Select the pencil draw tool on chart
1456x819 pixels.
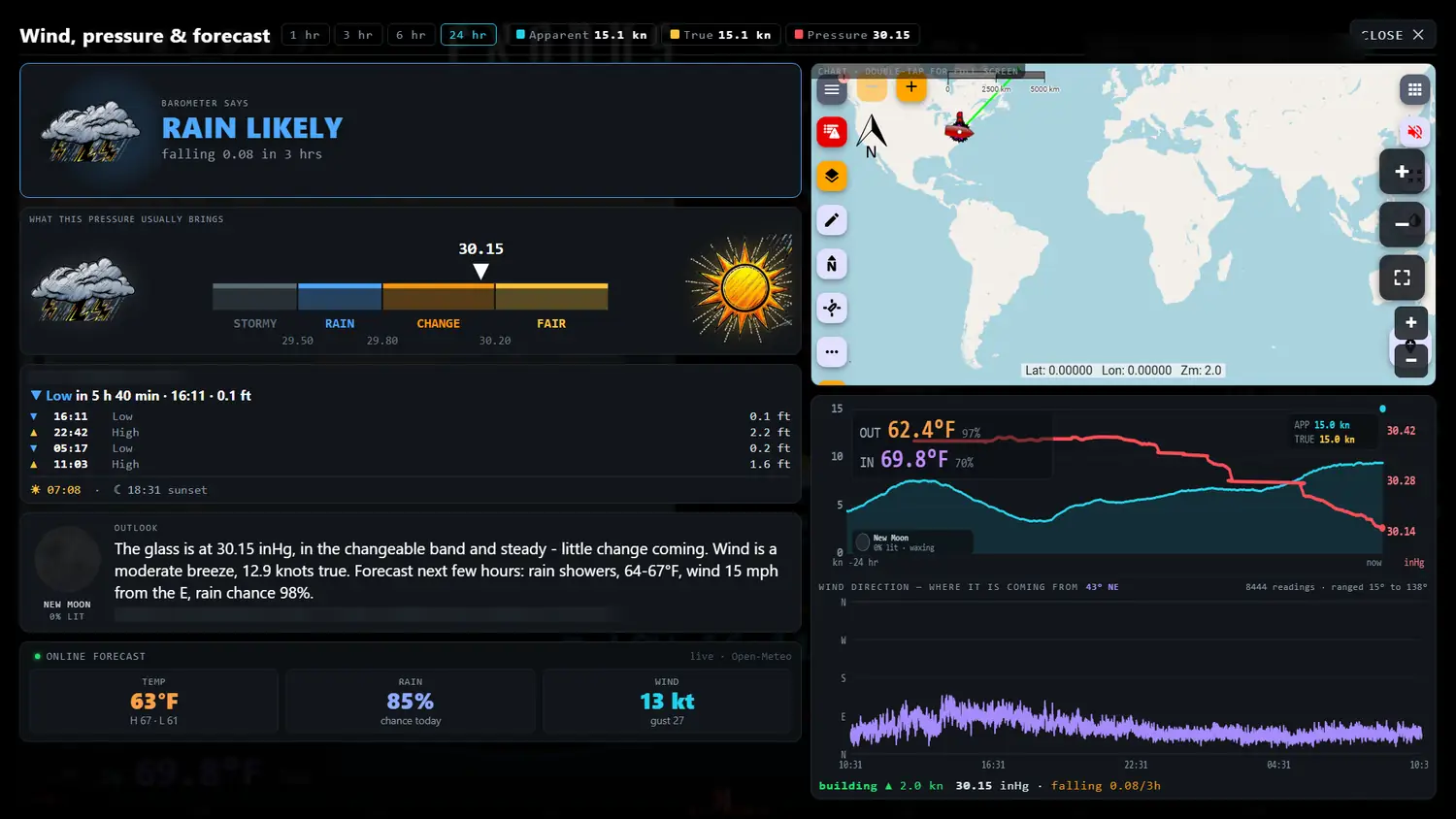[x=832, y=220]
